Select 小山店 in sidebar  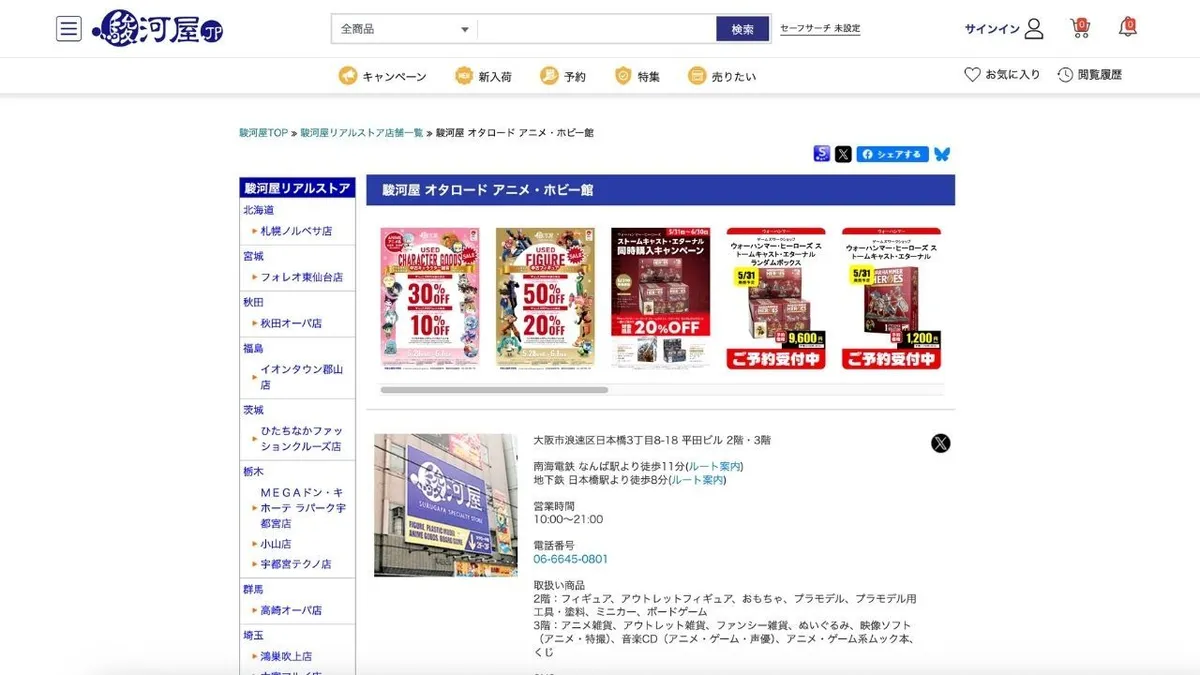[276, 544]
